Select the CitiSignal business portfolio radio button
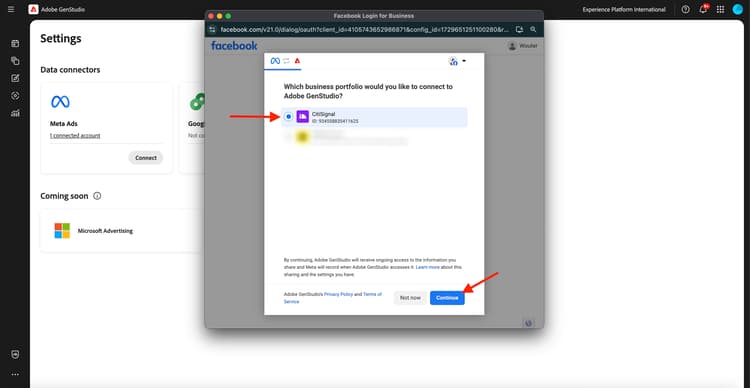 (x=288, y=117)
